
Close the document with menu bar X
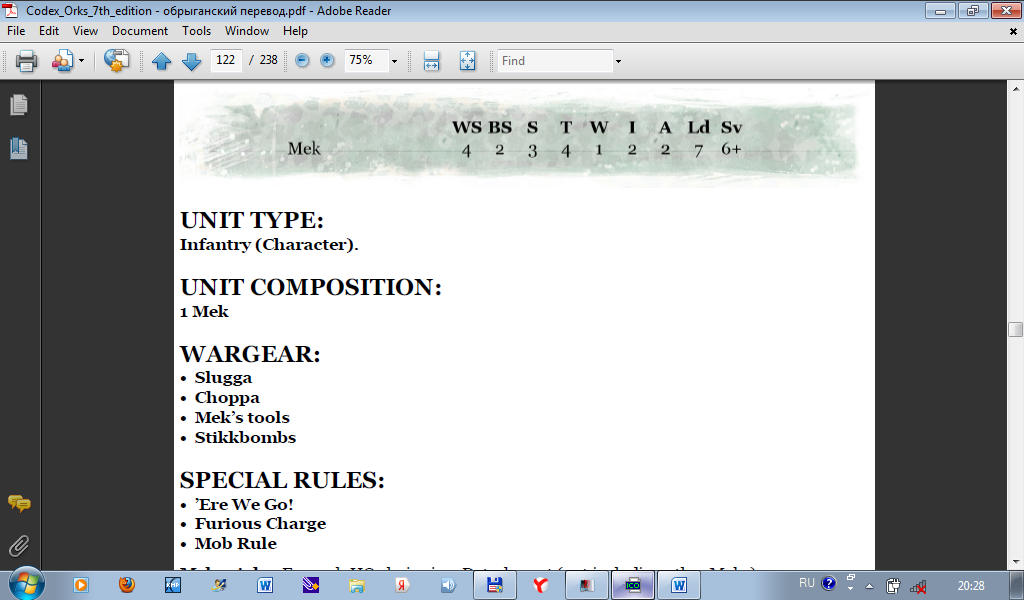(1014, 31)
